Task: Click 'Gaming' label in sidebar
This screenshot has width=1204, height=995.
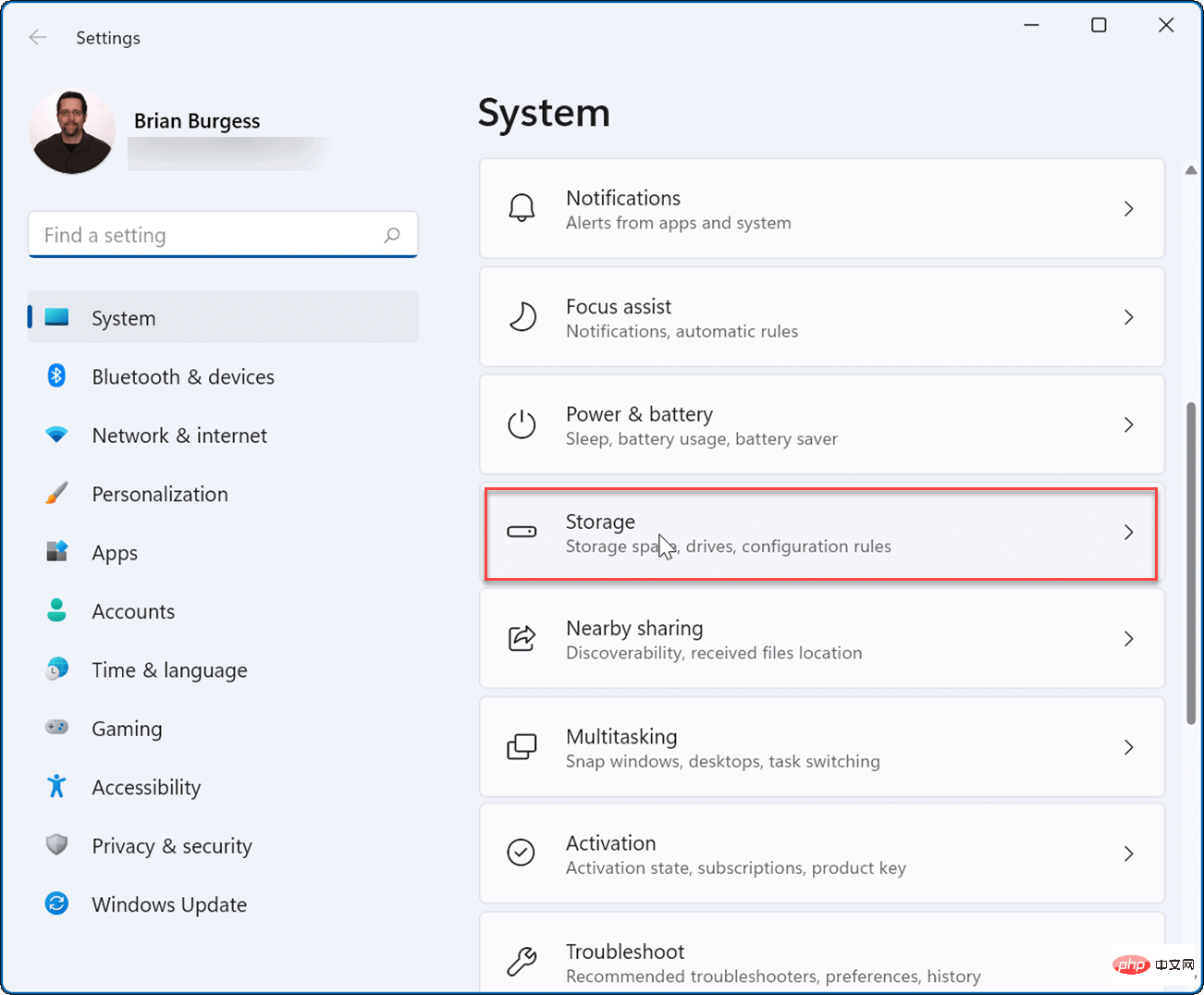Action: tap(127, 729)
